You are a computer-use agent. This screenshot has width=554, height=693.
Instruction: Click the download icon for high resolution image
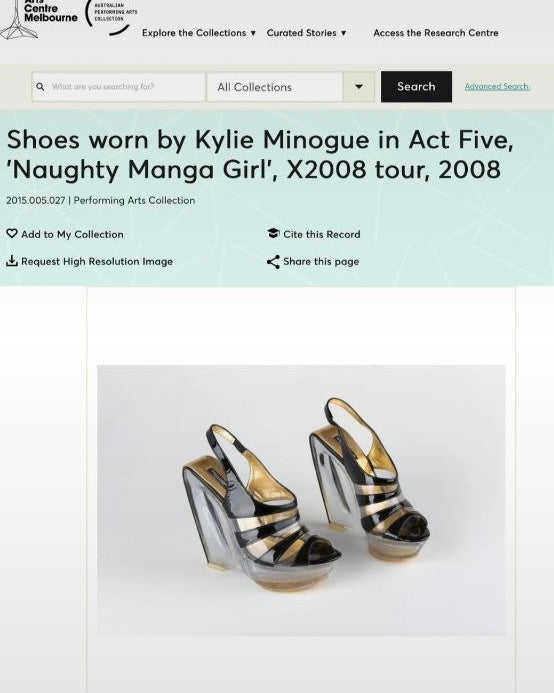tap(12, 261)
